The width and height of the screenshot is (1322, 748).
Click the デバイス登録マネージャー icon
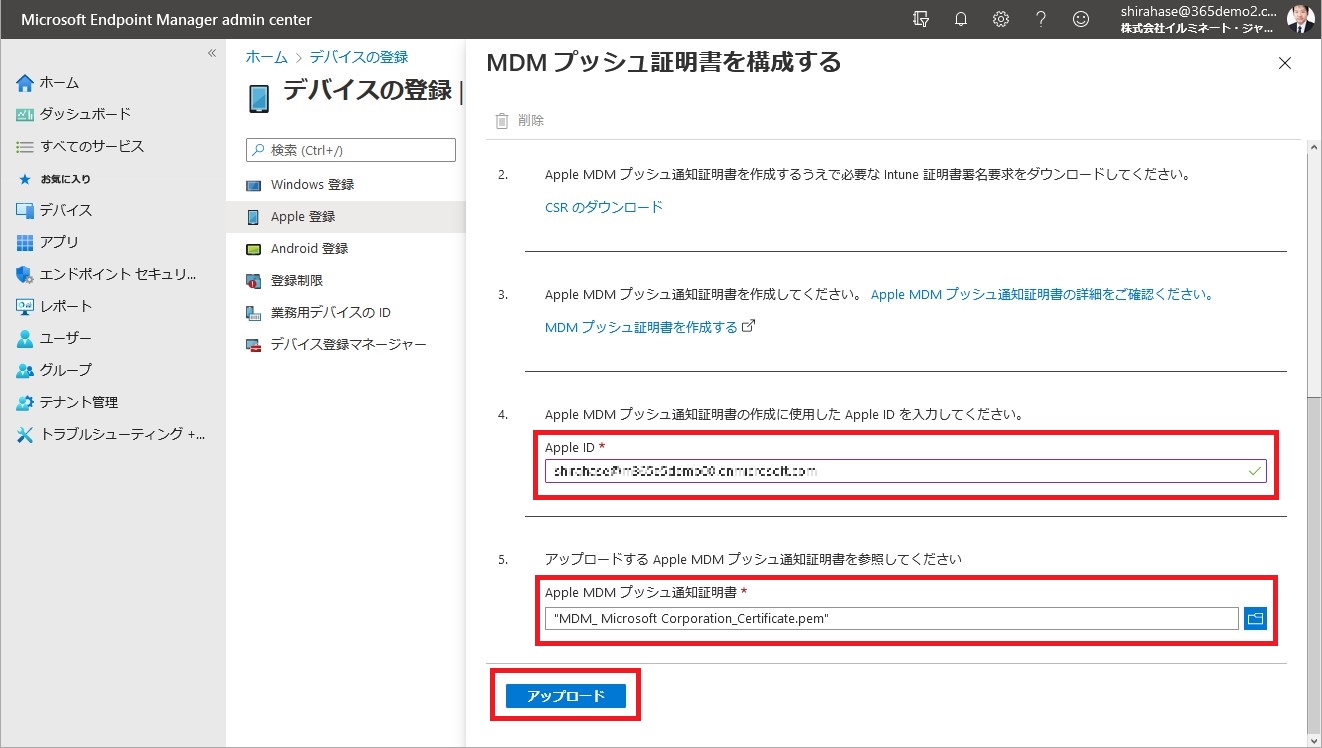click(253, 345)
